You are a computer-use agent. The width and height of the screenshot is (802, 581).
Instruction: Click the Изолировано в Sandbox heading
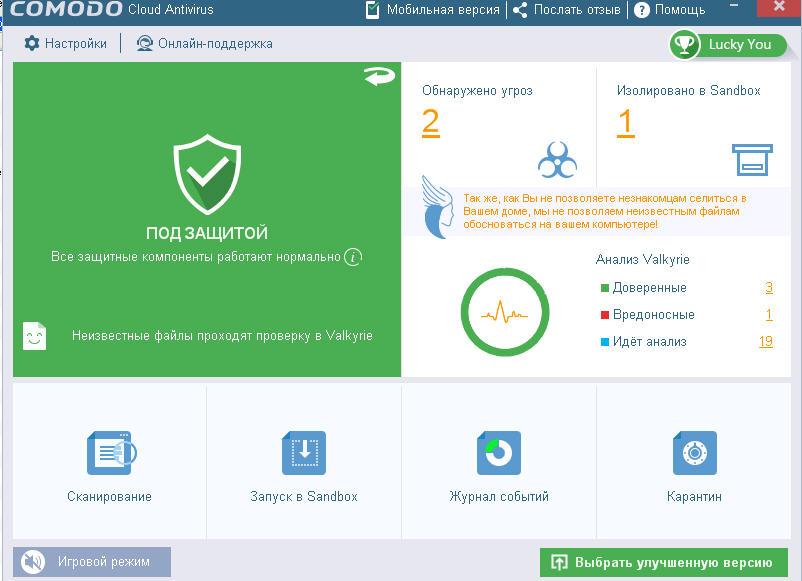(x=688, y=91)
